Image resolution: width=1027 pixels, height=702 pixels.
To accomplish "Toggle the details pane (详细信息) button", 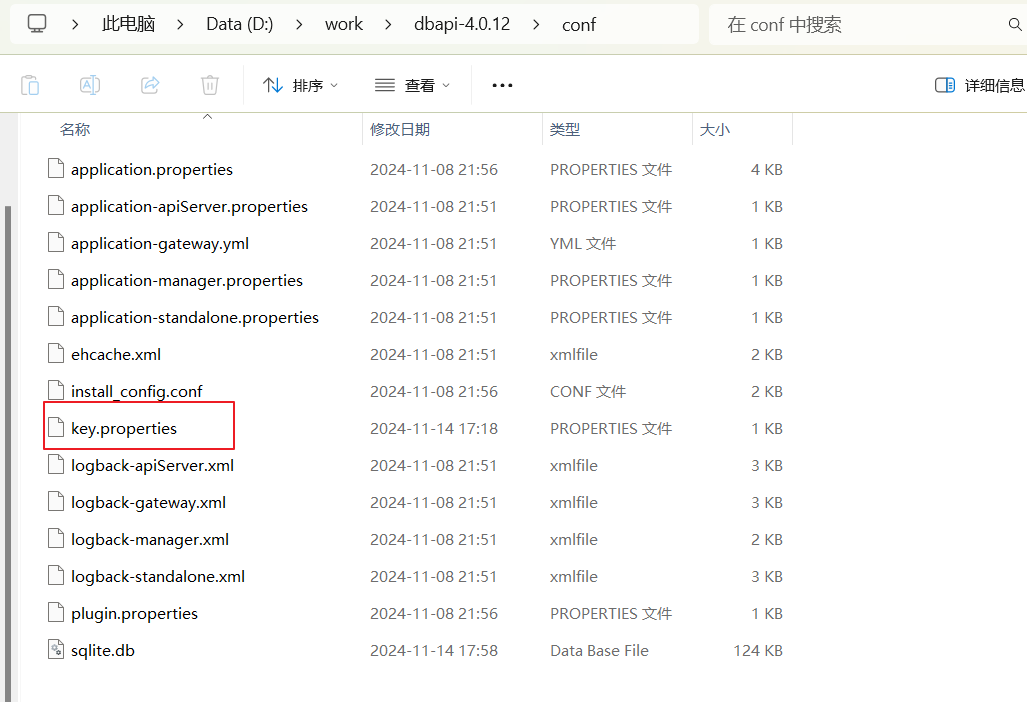I will coord(979,85).
